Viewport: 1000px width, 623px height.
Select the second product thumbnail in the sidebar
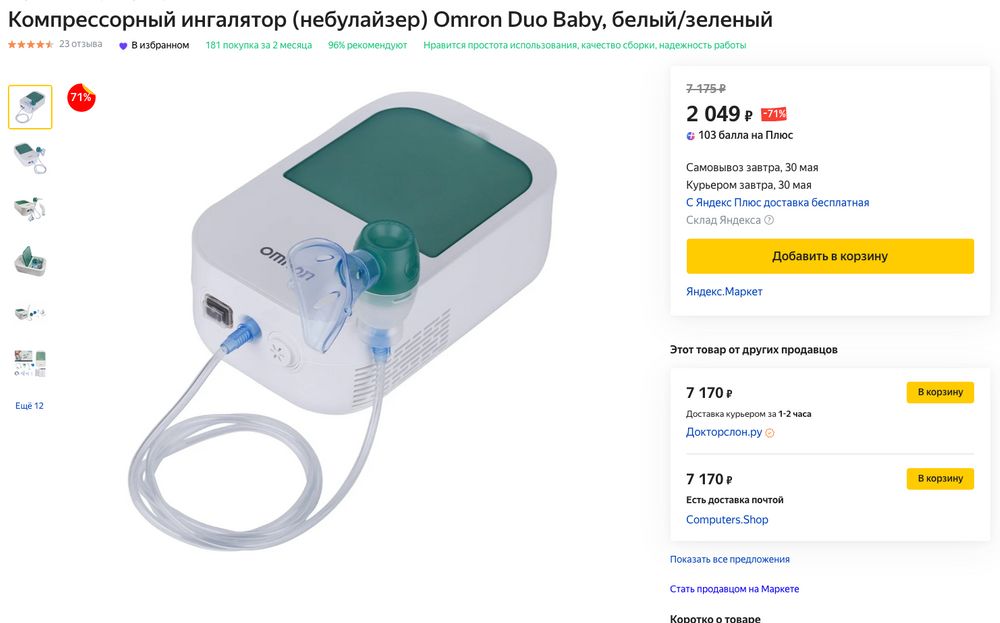pos(30,156)
